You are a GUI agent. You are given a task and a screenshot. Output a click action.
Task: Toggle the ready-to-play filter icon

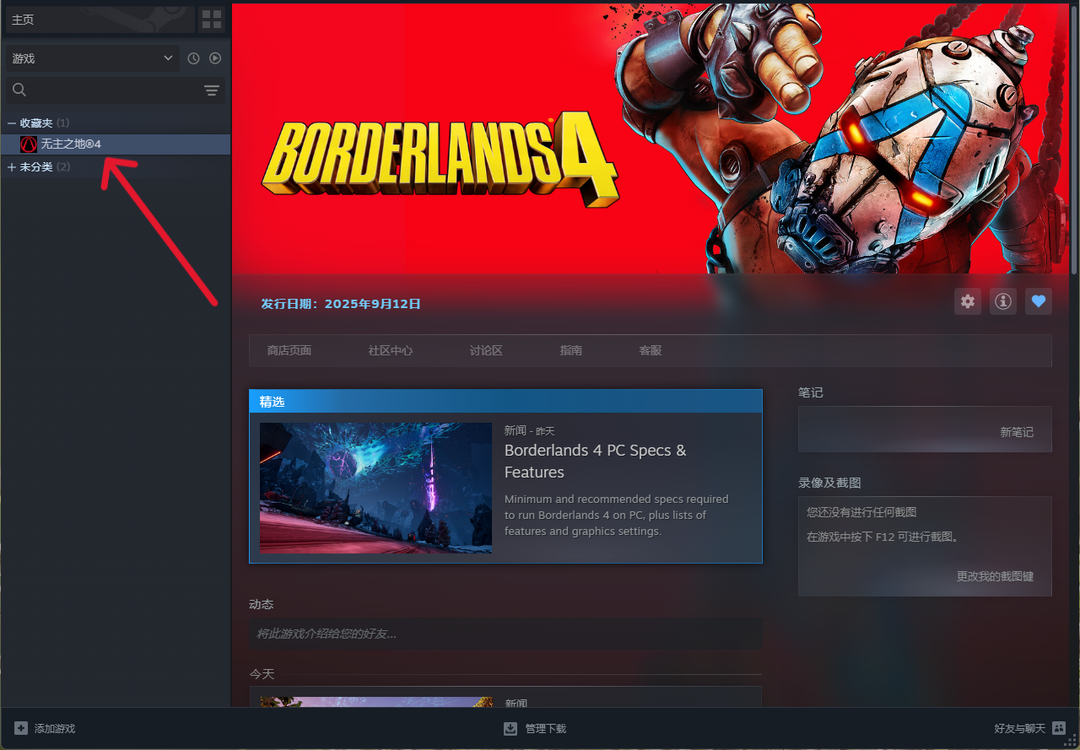click(215, 59)
